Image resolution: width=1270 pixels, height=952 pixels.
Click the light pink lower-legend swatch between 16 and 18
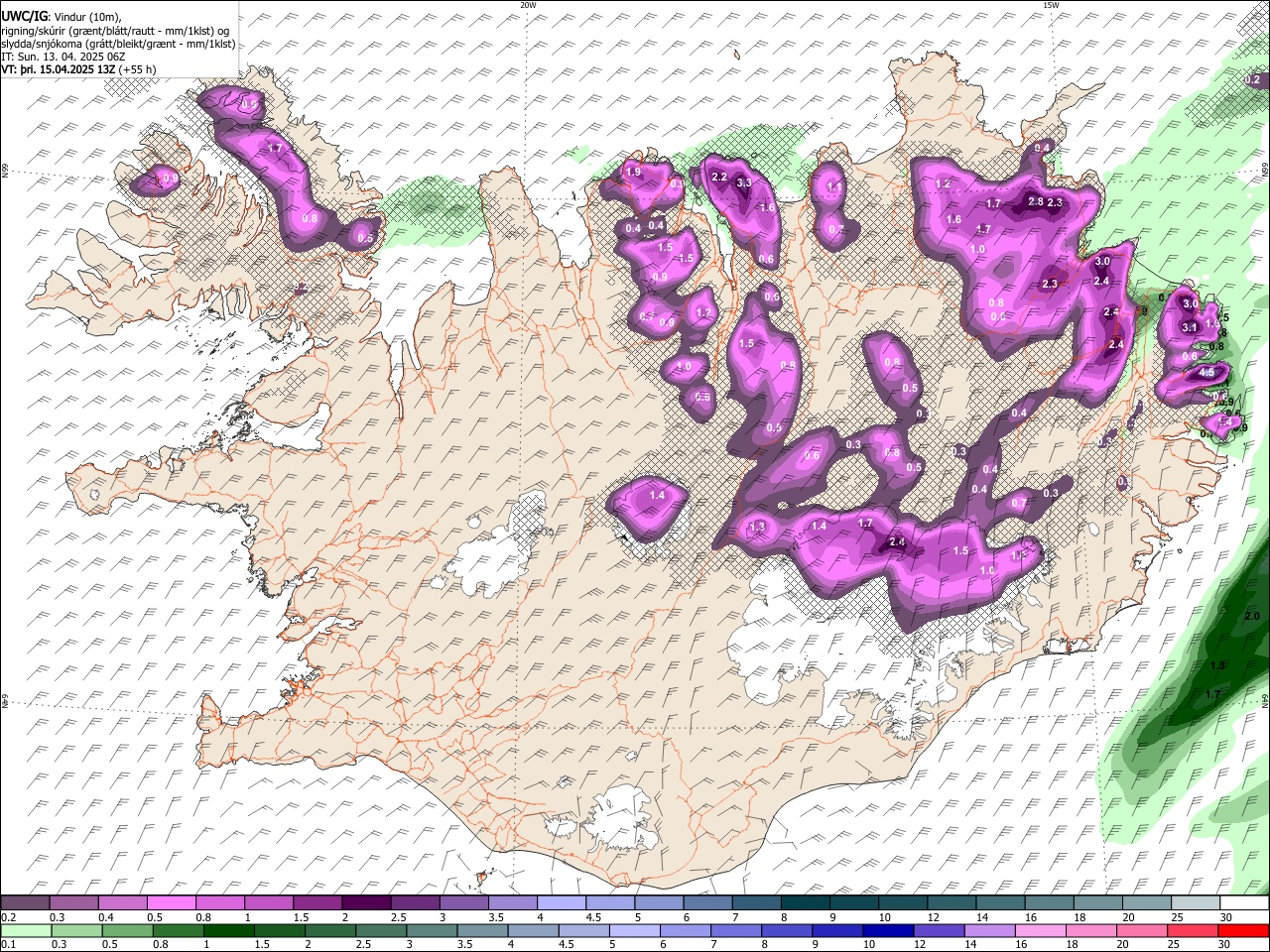coord(1041,930)
